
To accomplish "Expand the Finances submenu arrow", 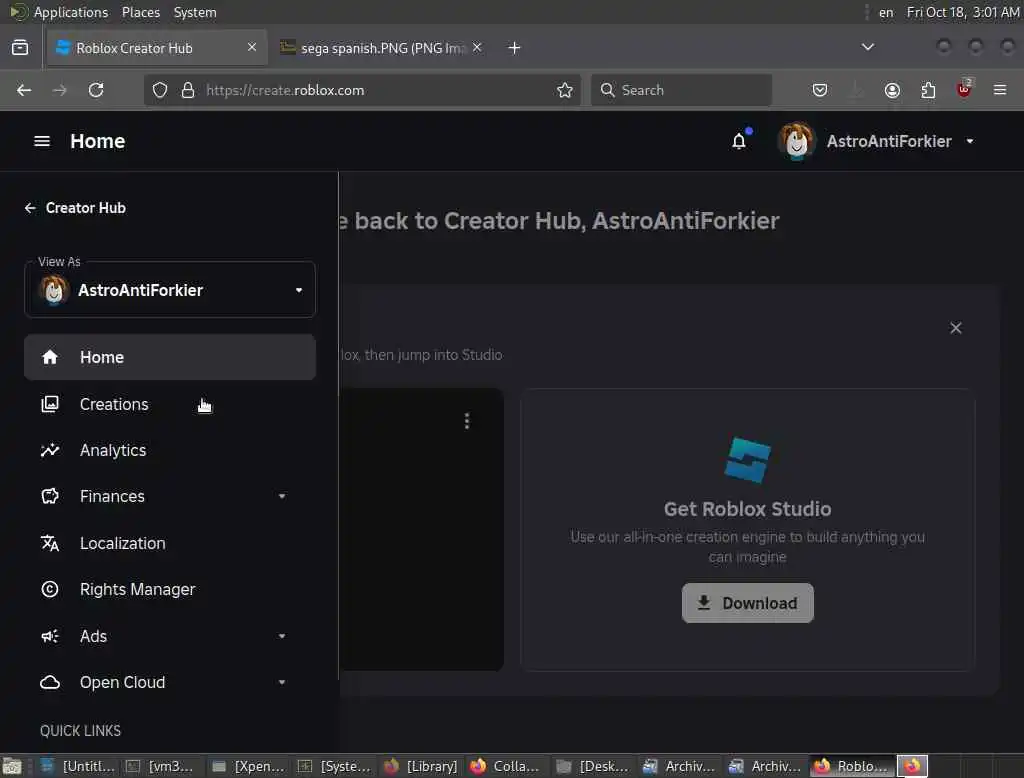I will point(282,496).
